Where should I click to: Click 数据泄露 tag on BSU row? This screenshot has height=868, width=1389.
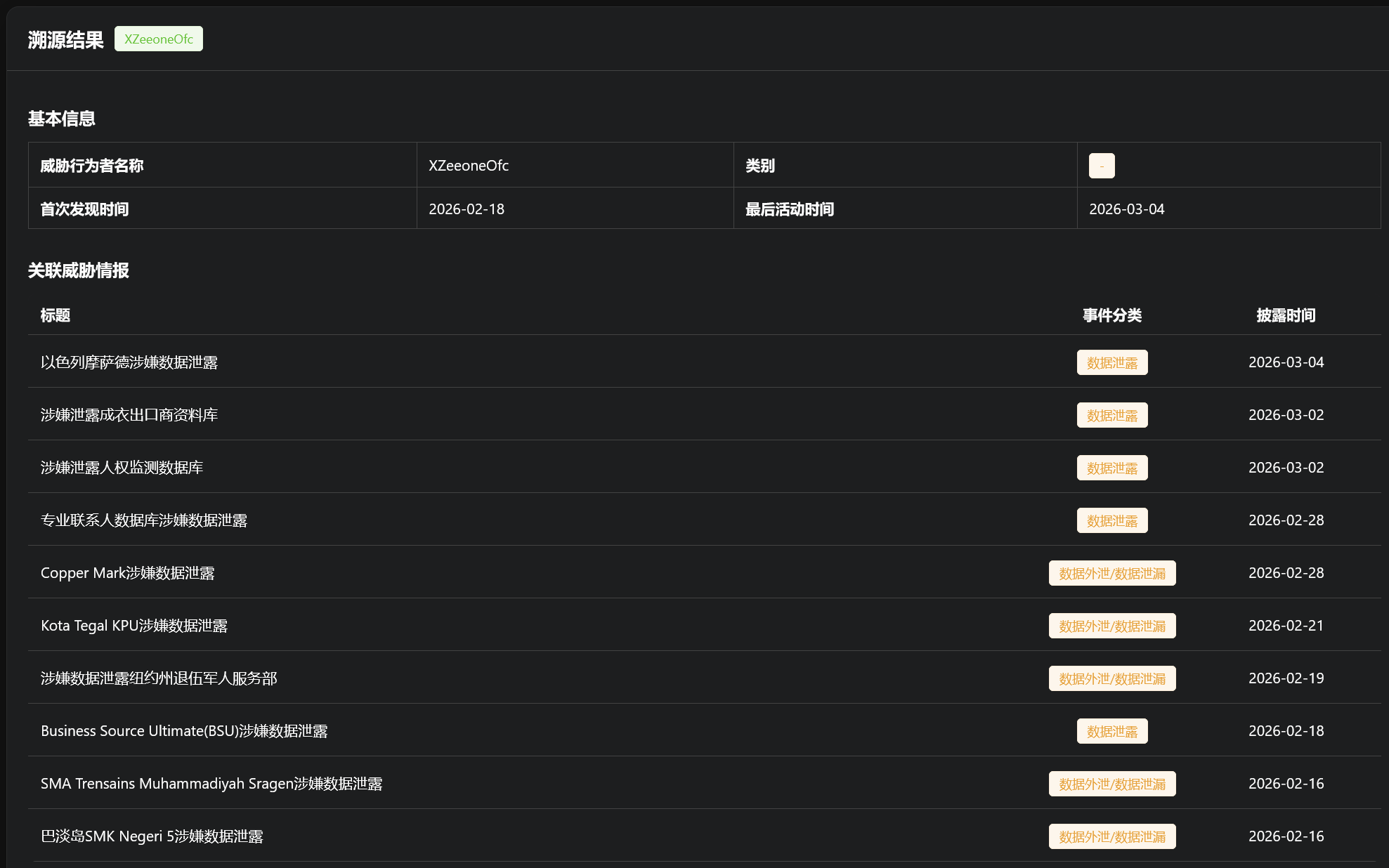[x=1111, y=731]
